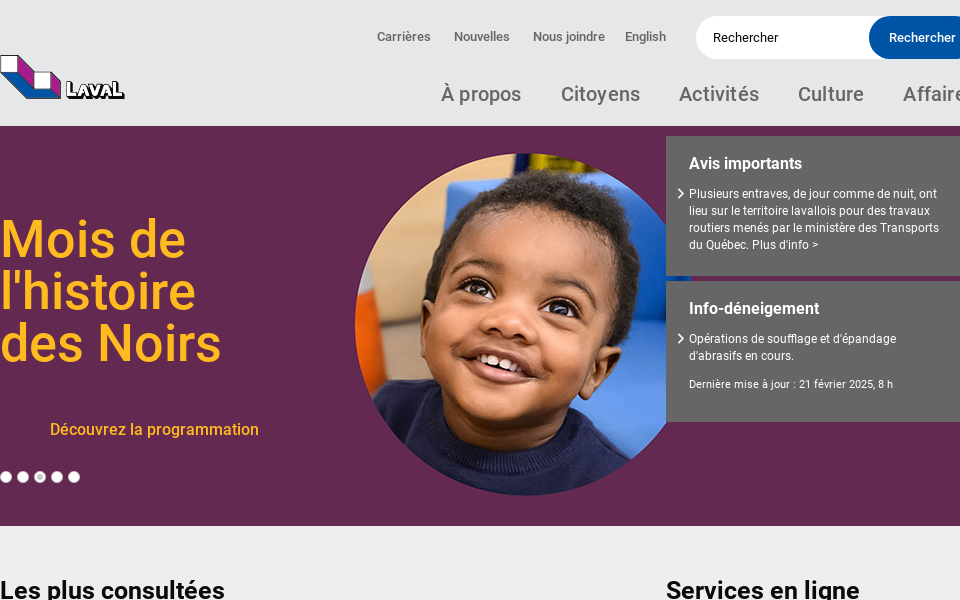Select the third carousel slide dot
Viewport: 960px width, 600px height.
[x=40, y=477]
